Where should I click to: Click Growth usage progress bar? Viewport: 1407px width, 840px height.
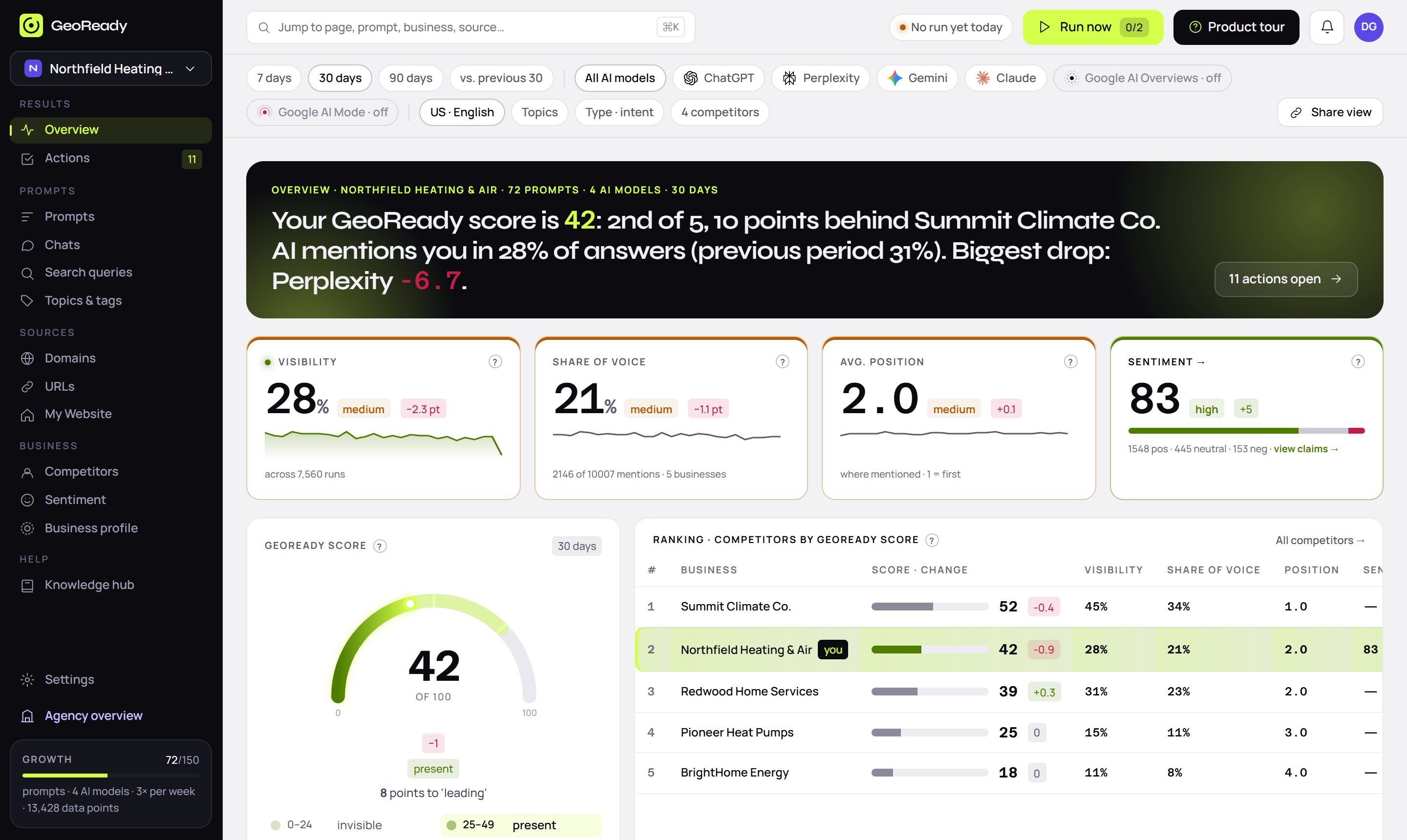click(x=110, y=776)
